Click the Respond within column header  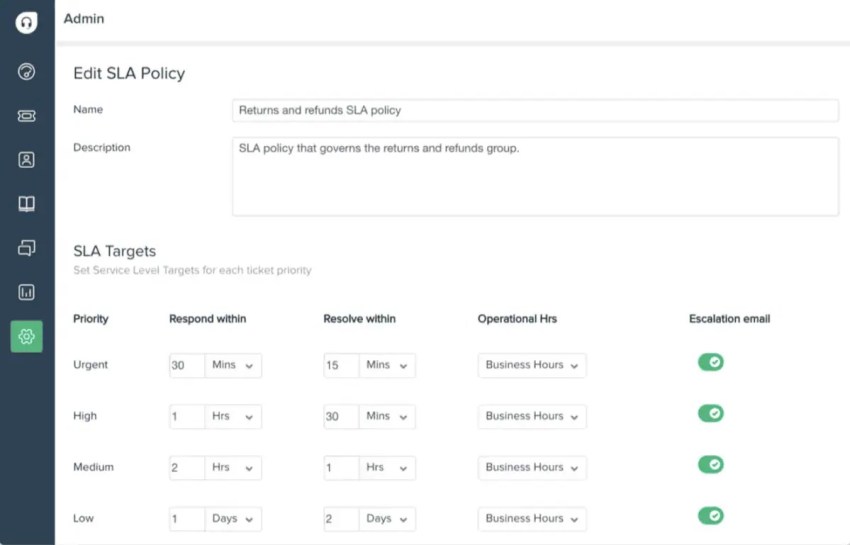208,319
